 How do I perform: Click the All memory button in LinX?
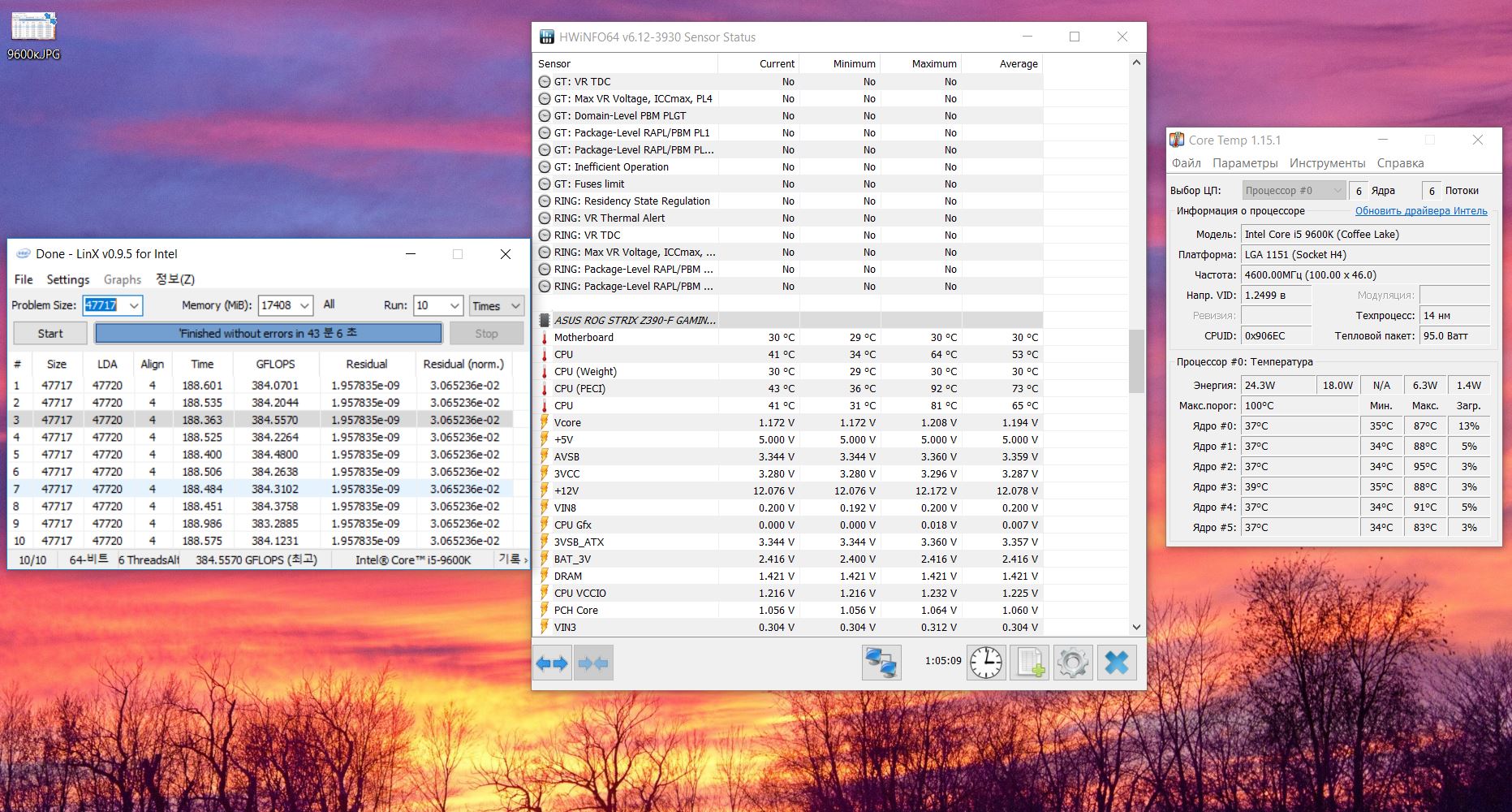coord(329,304)
